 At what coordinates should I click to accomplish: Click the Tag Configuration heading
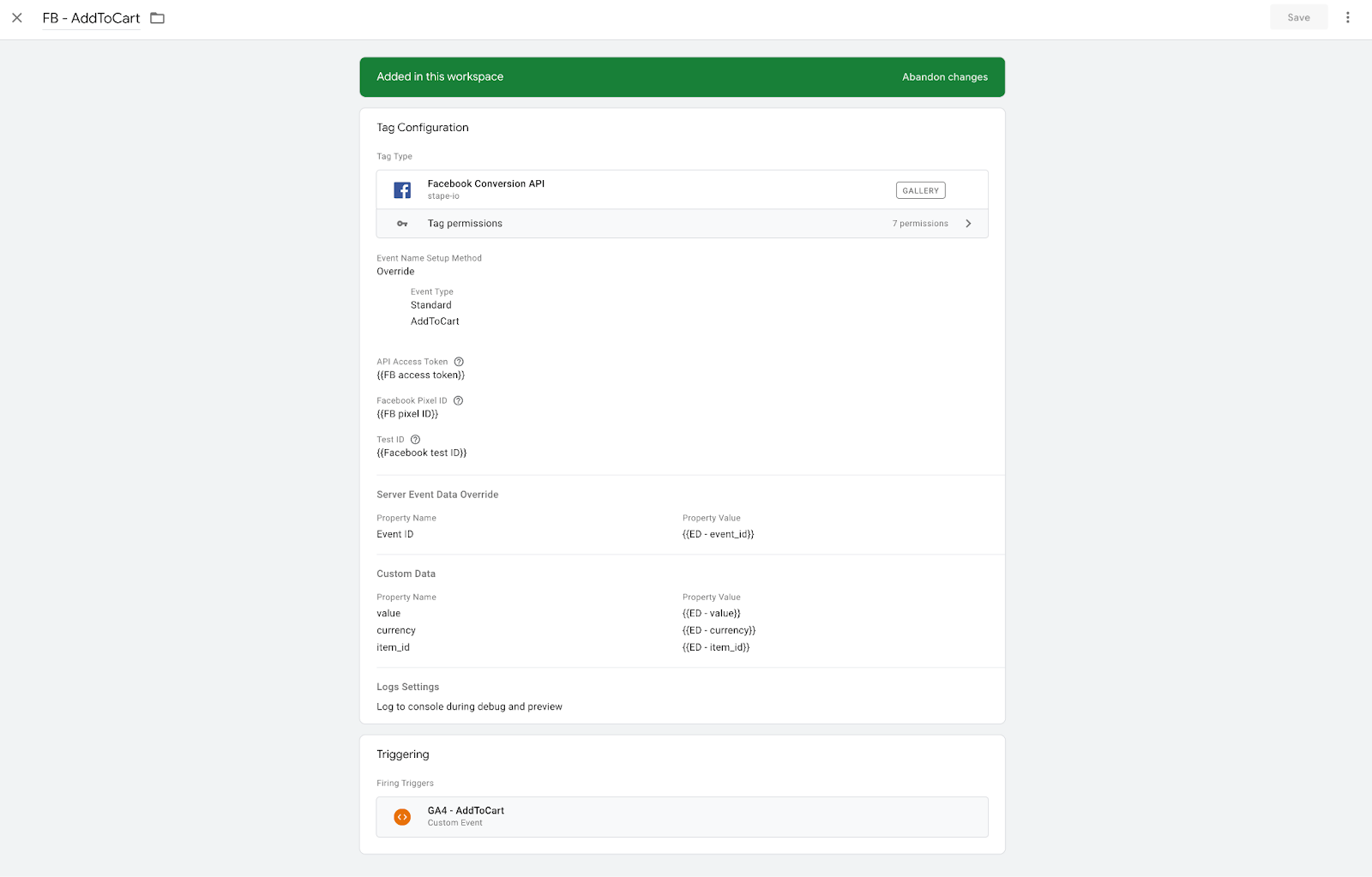tap(423, 128)
